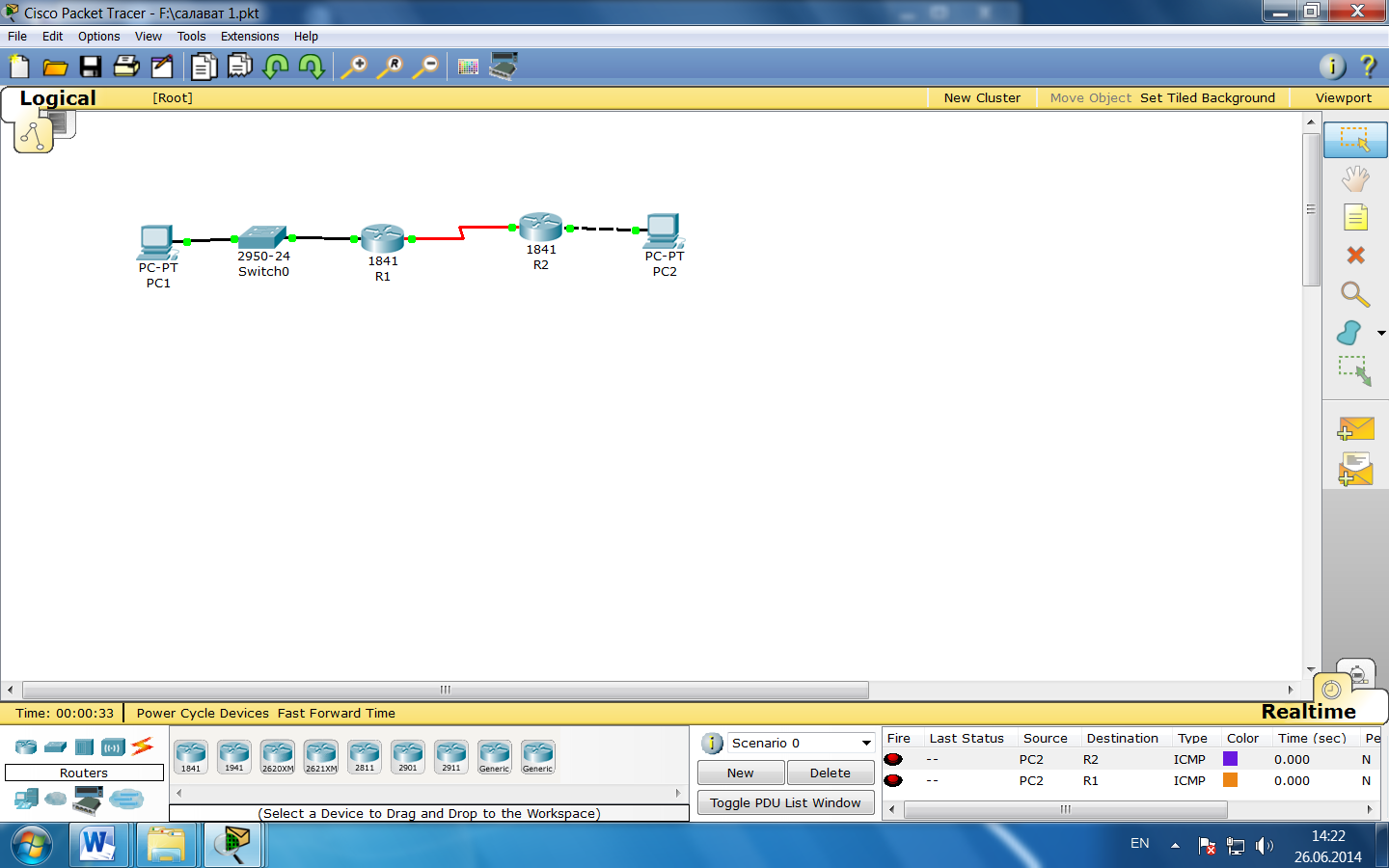Change the purple PDU color swatch
Viewport: 1389px width, 868px height.
click(1230, 759)
